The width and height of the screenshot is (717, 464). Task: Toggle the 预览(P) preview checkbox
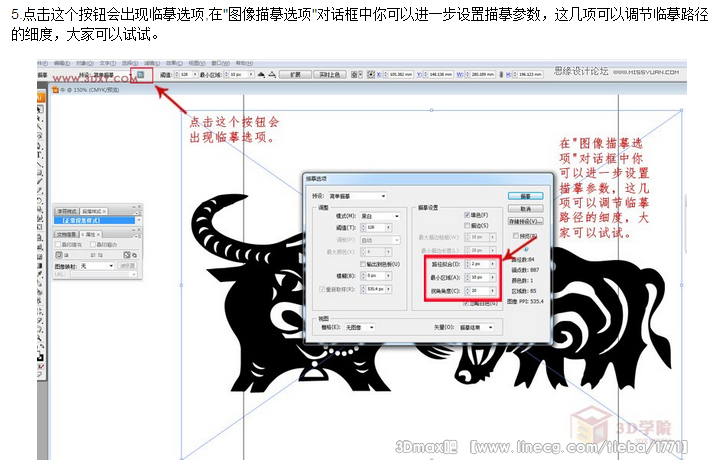(x=516, y=236)
